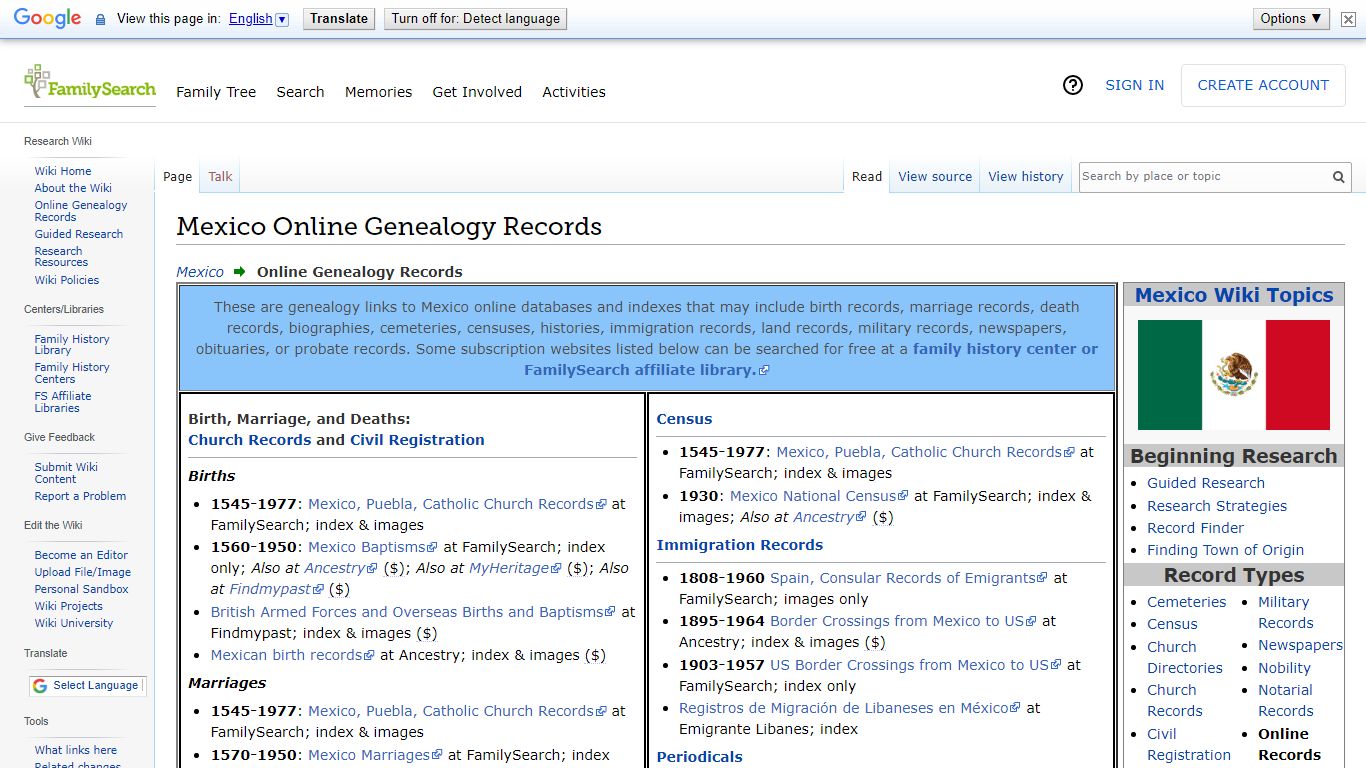Open the help question mark icon
1366x768 pixels.
click(1073, 85)
